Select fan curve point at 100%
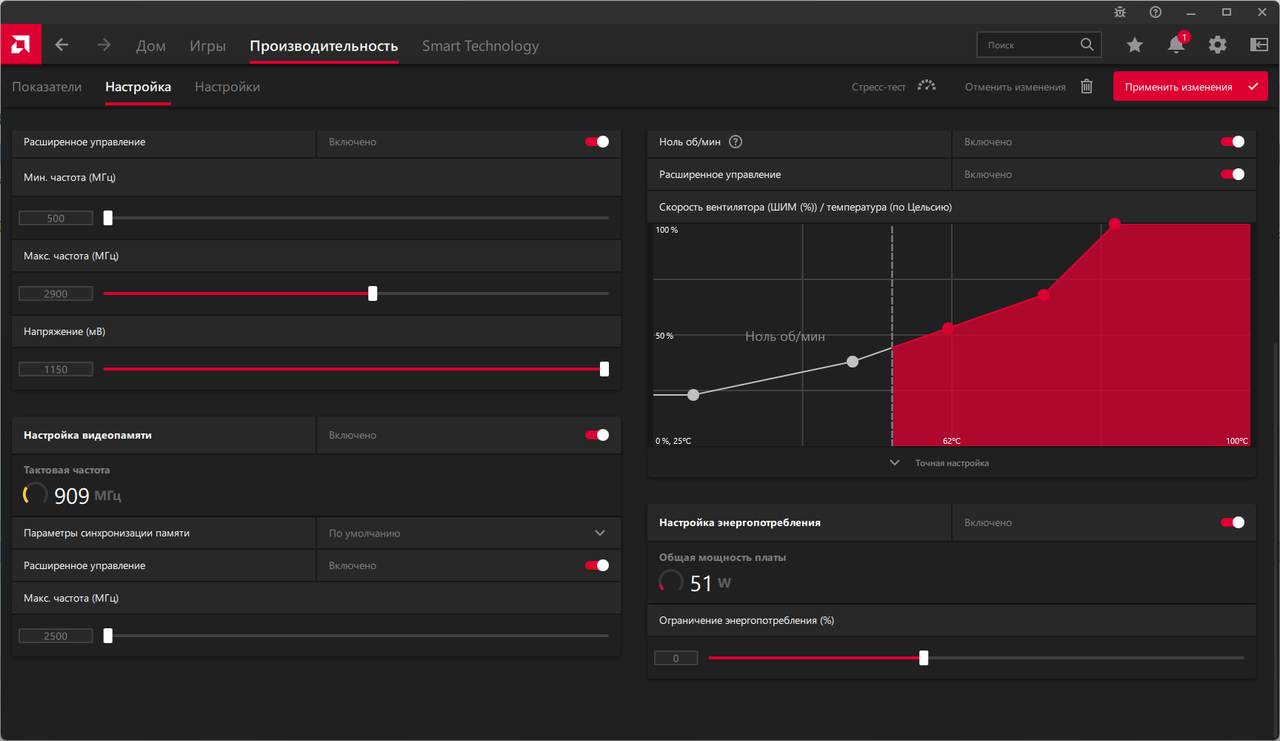1280x741 pixels. click(1115, 224)
